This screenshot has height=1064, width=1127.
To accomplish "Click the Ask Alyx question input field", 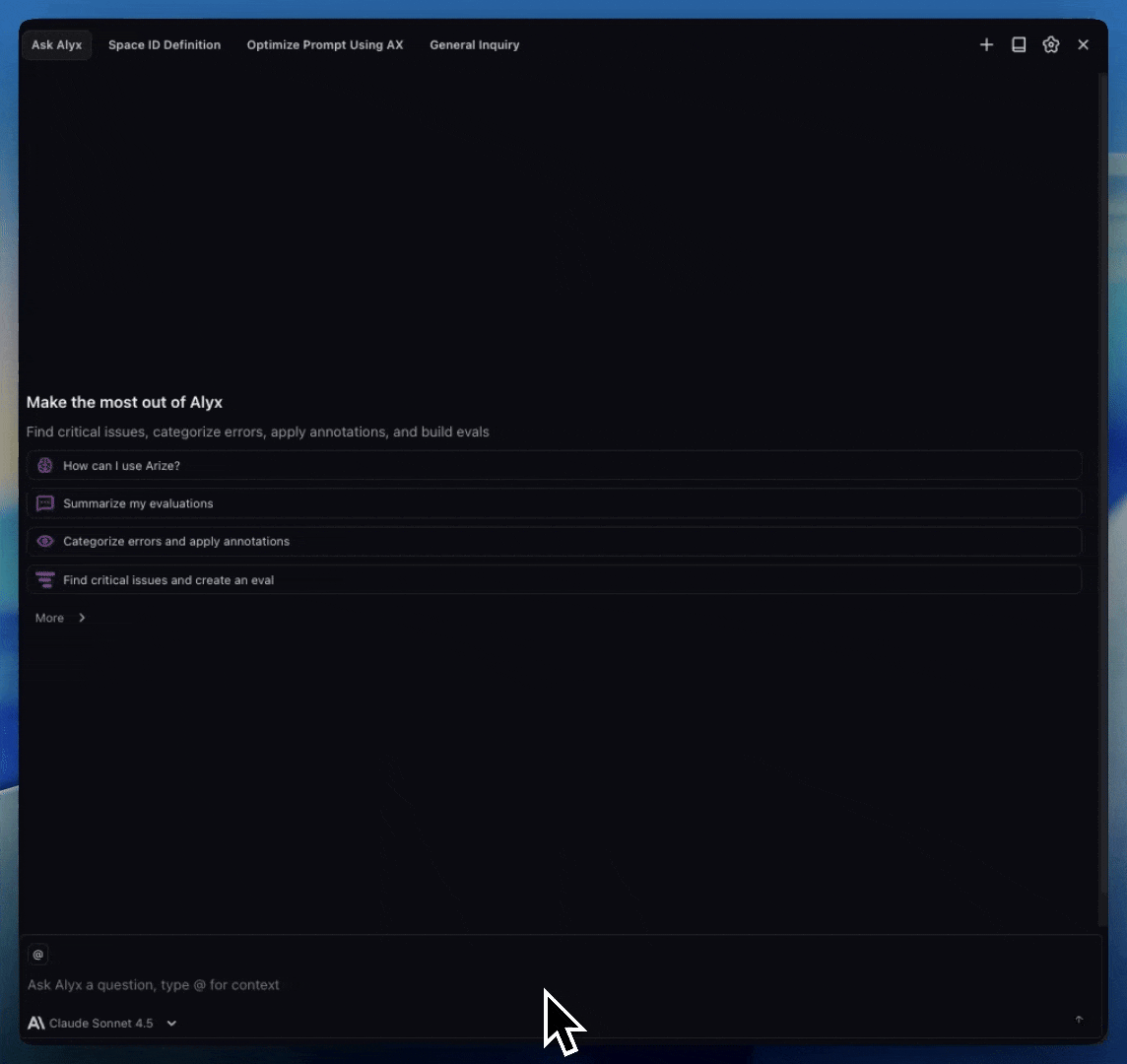I will pyautogui.click(x=394, y=984).
